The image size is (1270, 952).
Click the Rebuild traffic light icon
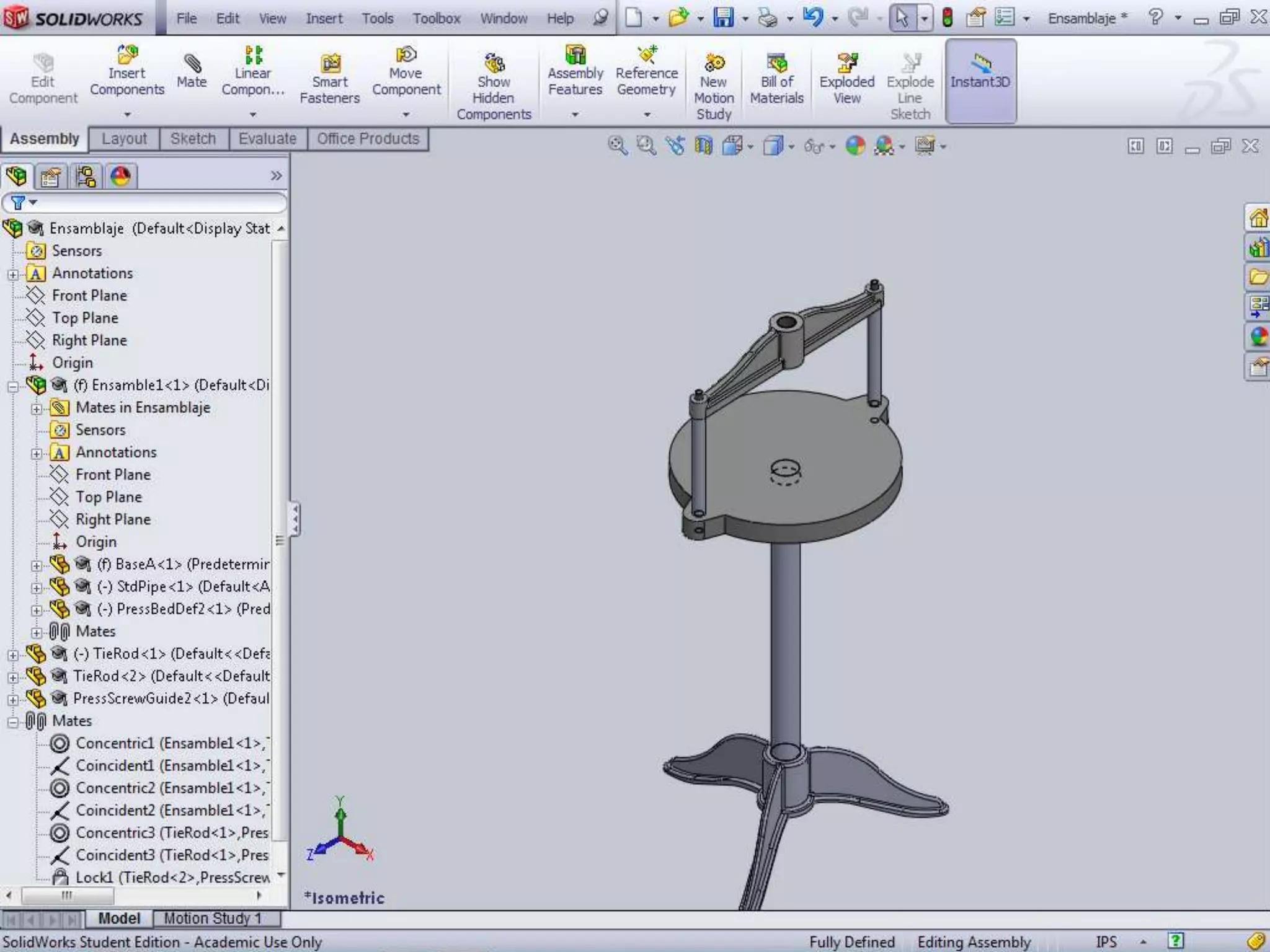[x=947, y=17]
